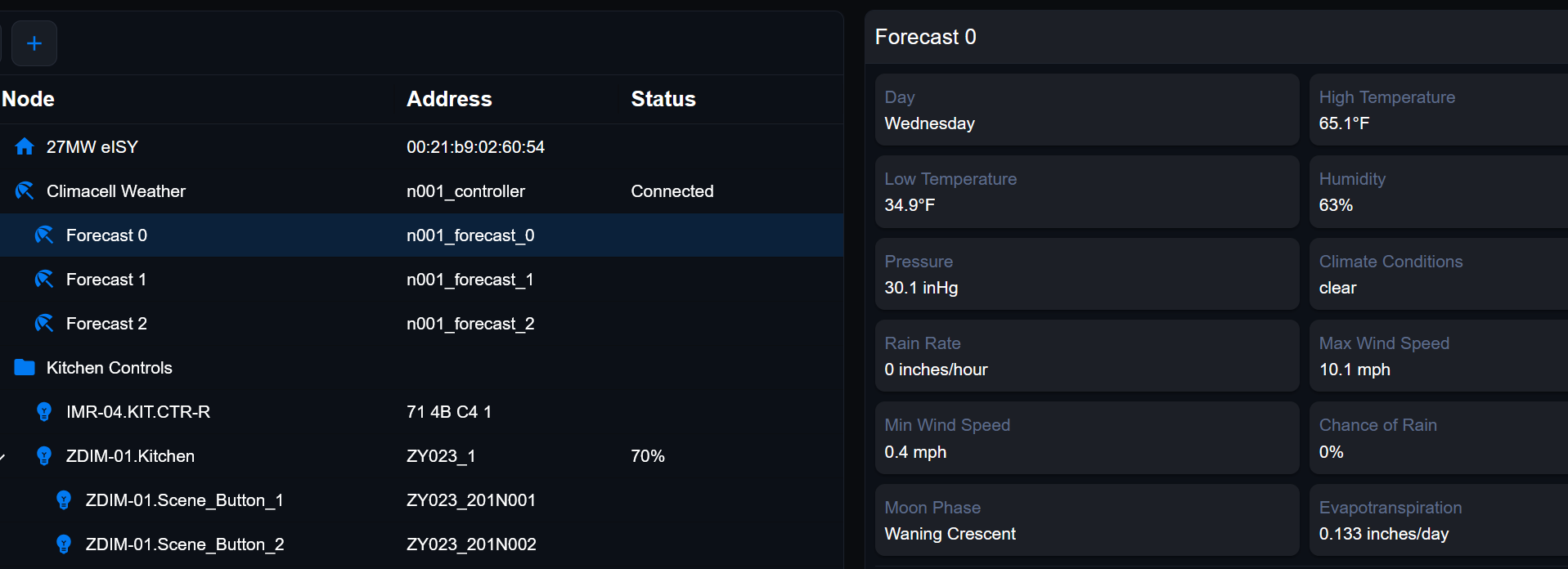Click the Climacell Weather satellite dish icon
The width and height of the screenshot is (1568, 569).
25,190
